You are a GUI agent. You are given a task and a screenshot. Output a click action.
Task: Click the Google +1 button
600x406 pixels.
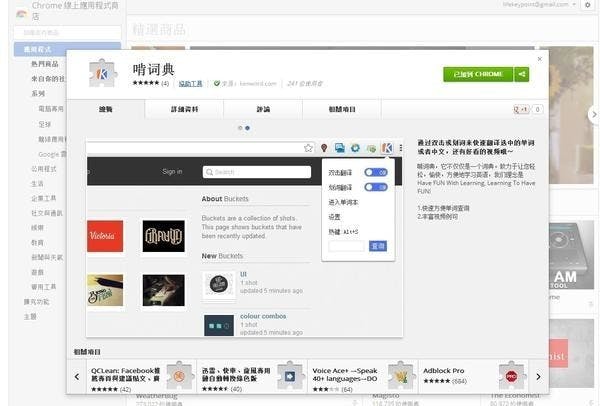[x=521, y=109]
